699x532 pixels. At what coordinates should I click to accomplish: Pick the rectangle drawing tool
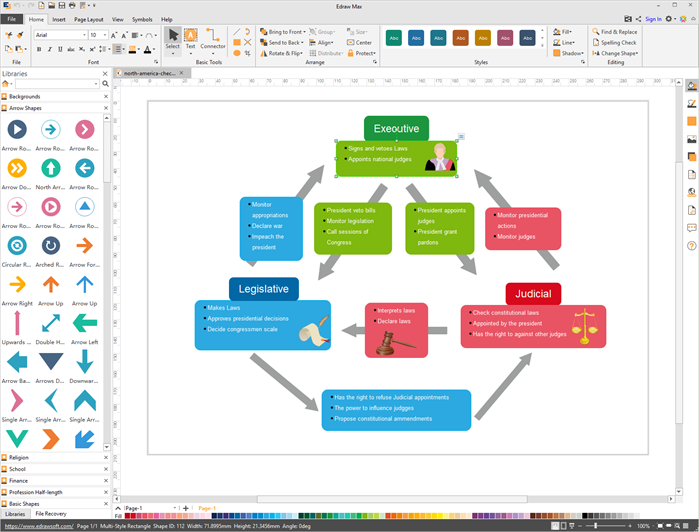coord(237,42)
